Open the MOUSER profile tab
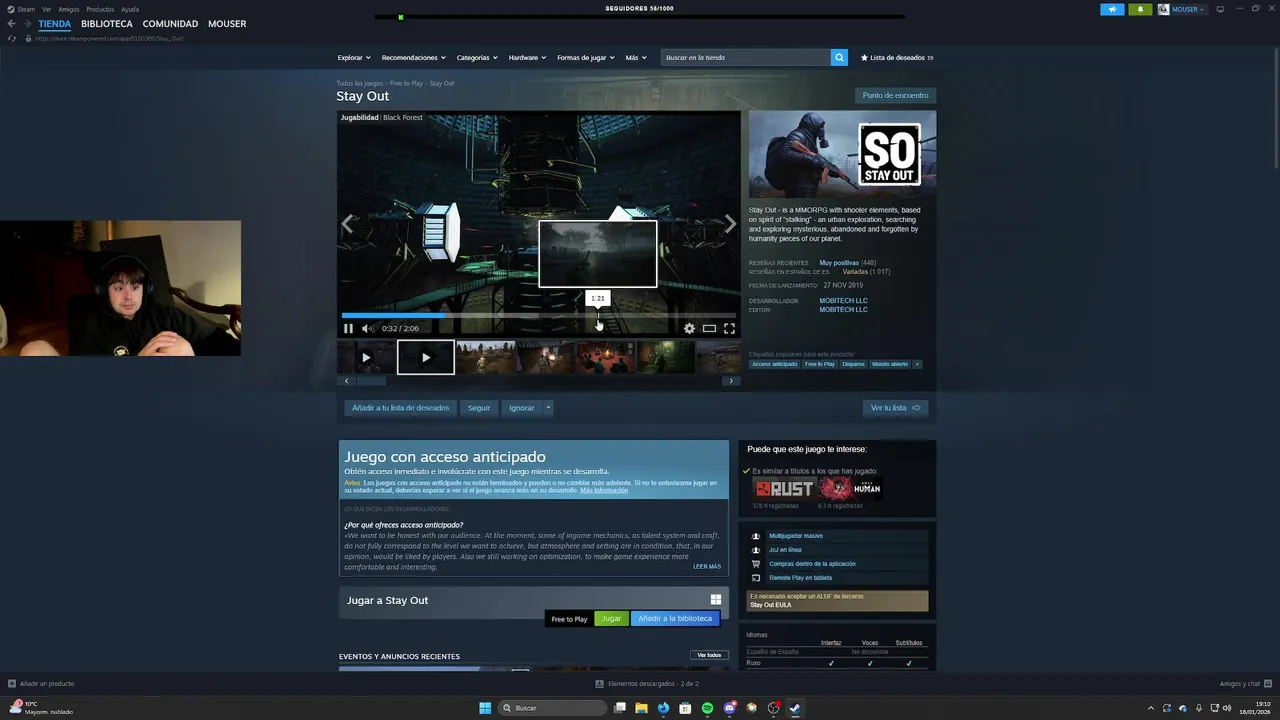 [227, 23]
